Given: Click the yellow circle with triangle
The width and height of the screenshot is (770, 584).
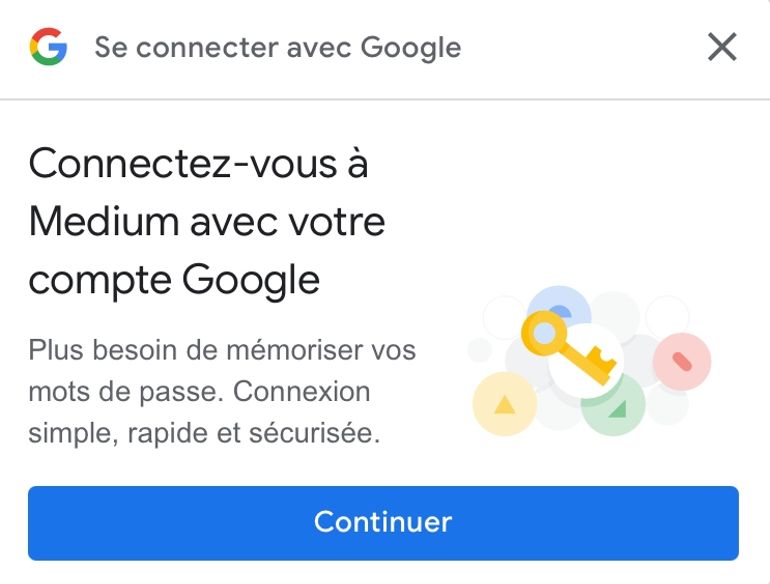Looking at the screenshot, I should (x=504, y=404).
